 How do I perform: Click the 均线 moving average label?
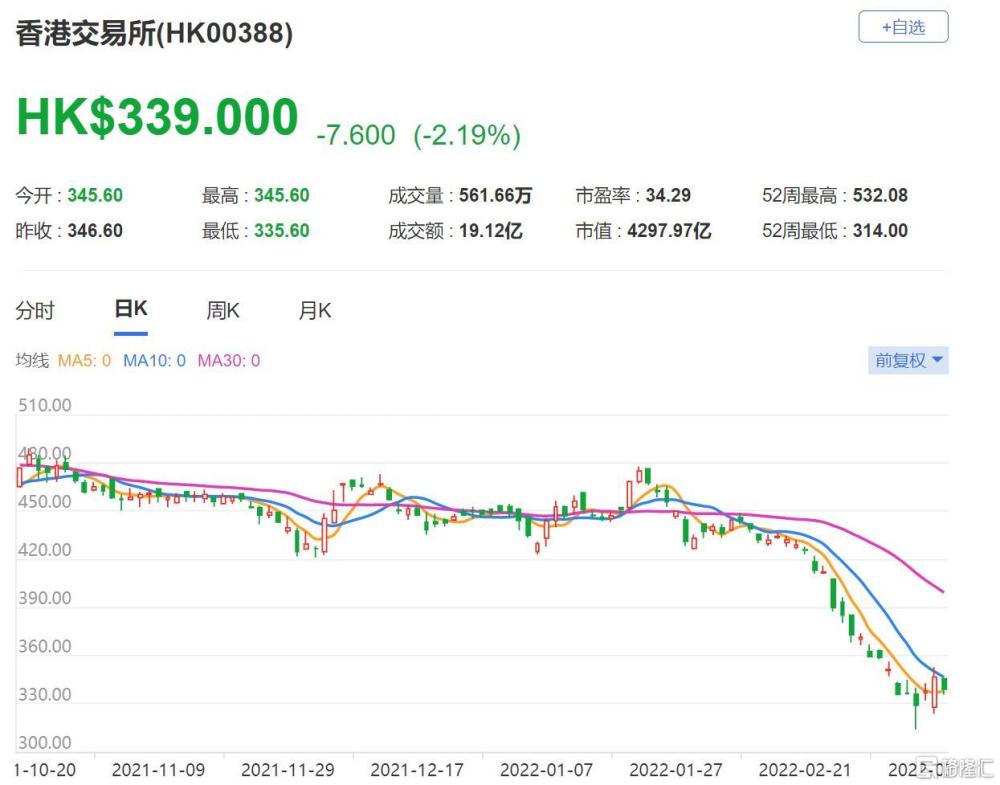click(x=32, y=361)
